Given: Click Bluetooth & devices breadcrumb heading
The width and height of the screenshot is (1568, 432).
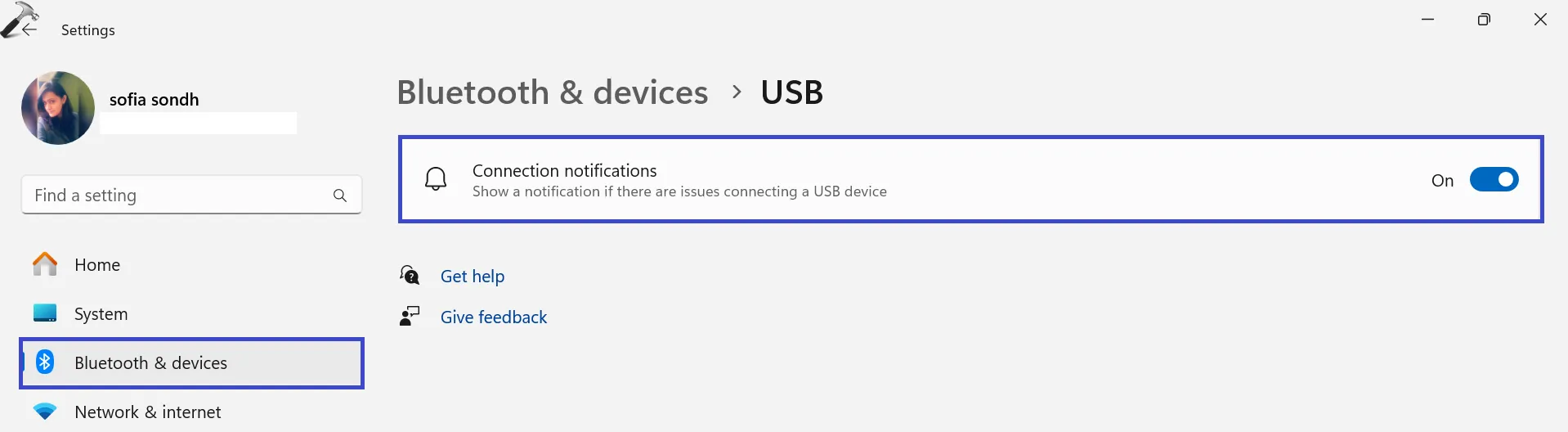Looking at the screenshot, I should pos(552,92).
